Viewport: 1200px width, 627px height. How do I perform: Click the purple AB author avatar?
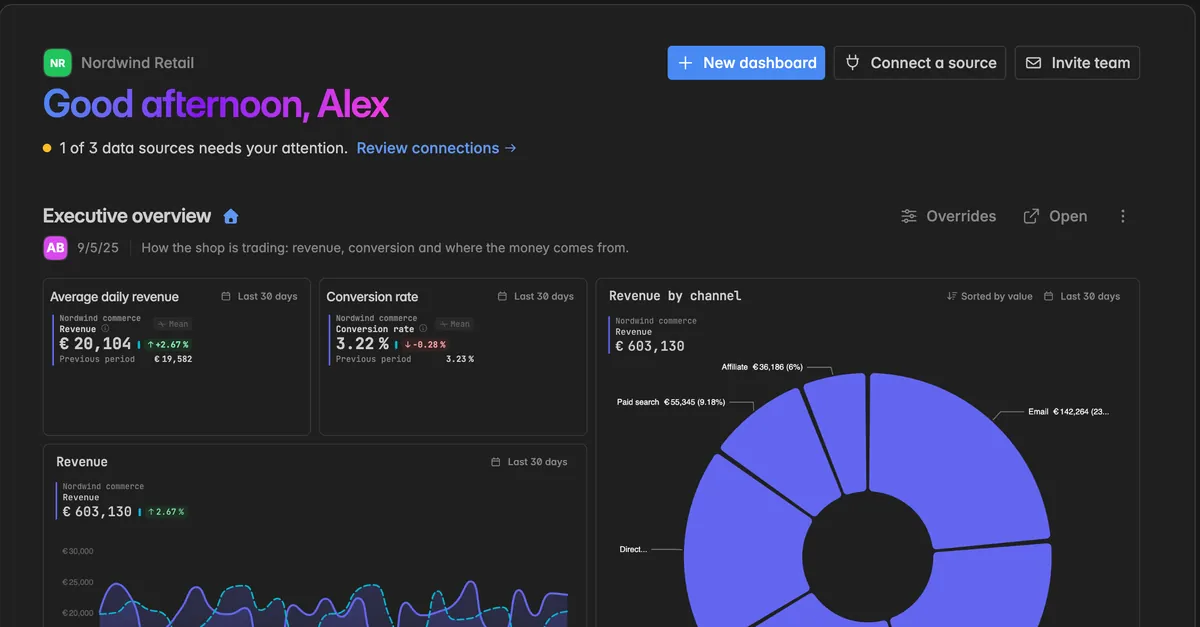click(55, 248)
